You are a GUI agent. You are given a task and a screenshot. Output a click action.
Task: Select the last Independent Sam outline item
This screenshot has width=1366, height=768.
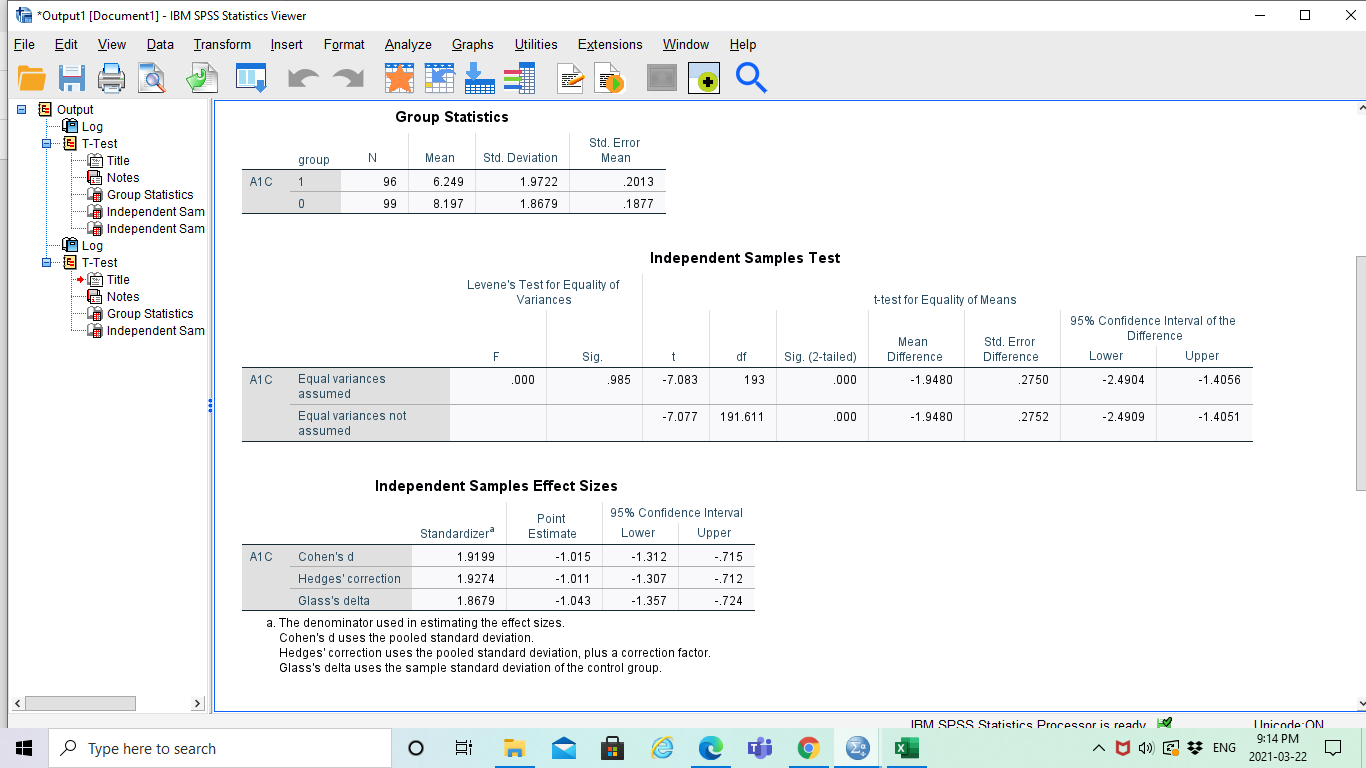tap(155, 331)
